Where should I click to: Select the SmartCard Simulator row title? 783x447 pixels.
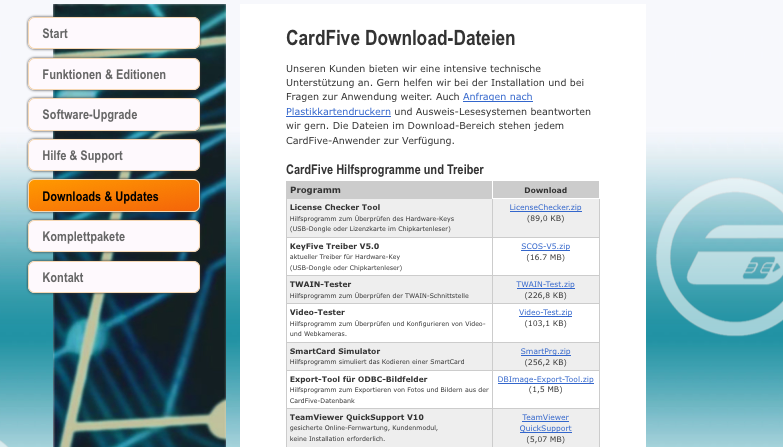tap(335, 351)
